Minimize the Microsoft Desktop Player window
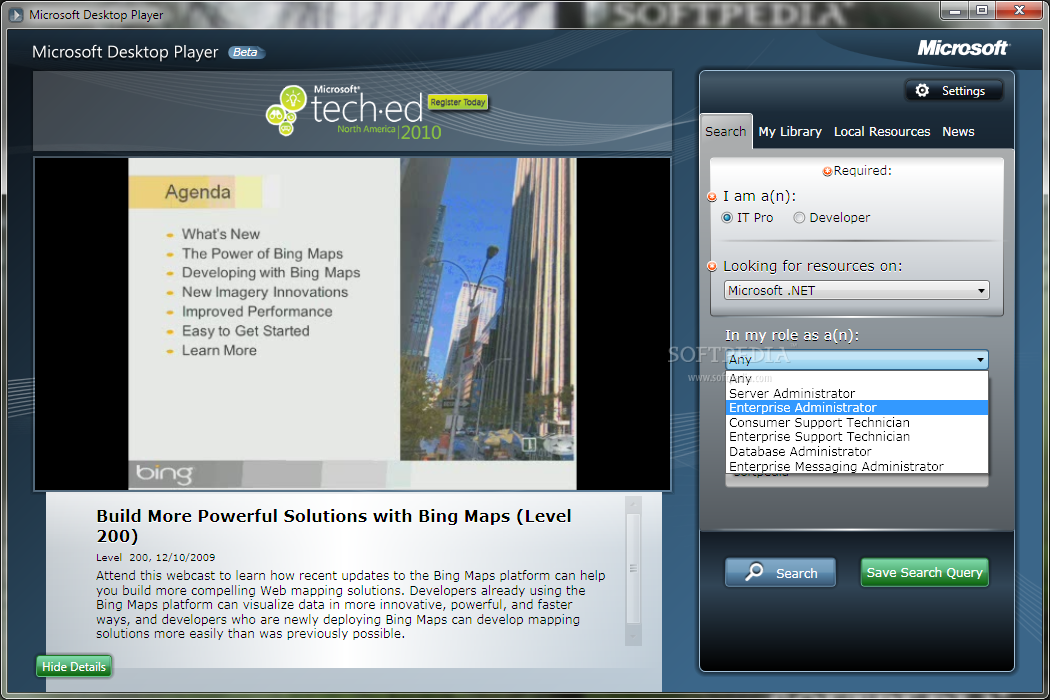The image size is (1050, 700). point(954,11)
